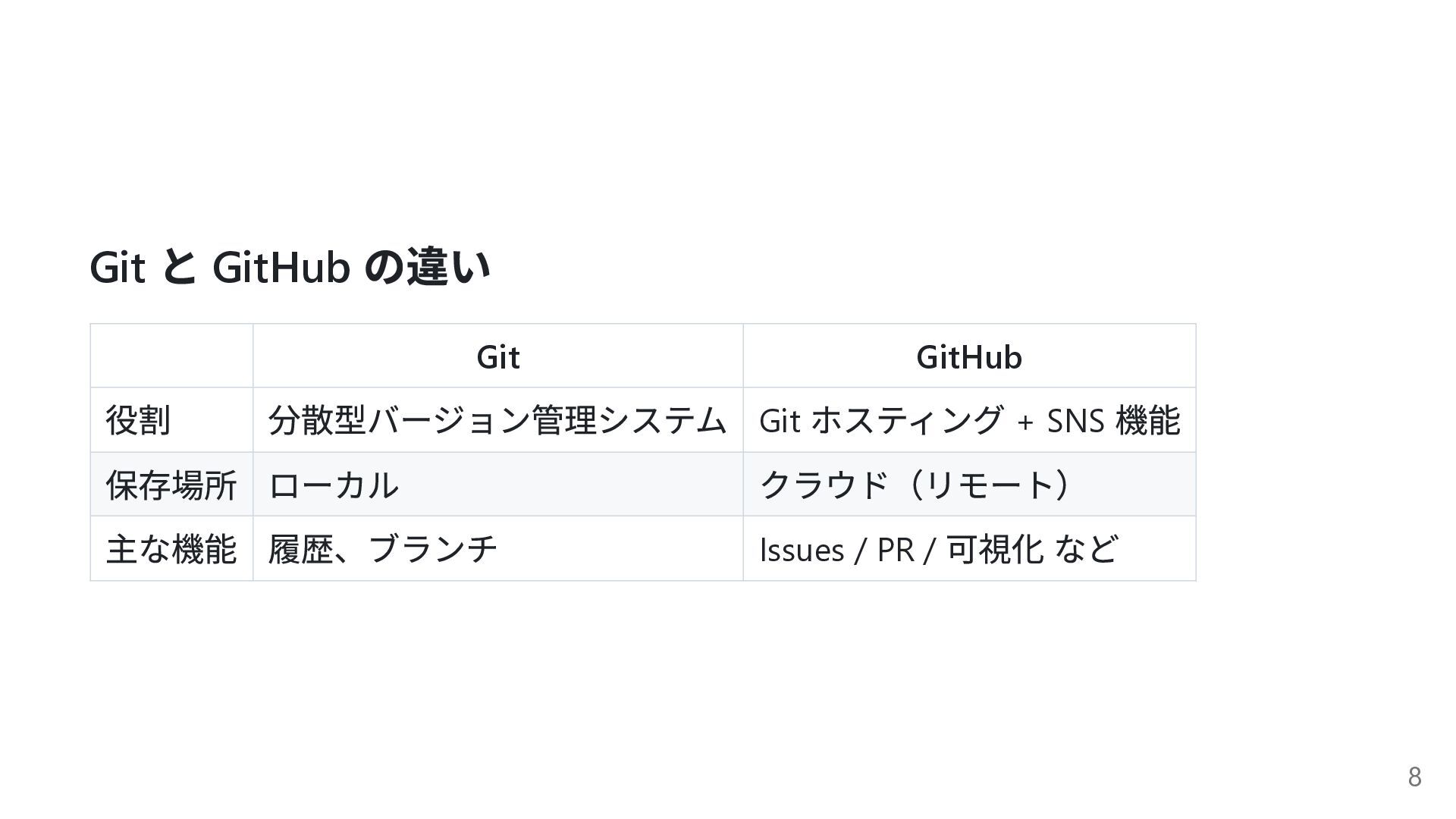Click "SNS" in the GitHub role cell
Image resolution: width=1456 pixels, height=819 pixels.
coord(1075,420)
